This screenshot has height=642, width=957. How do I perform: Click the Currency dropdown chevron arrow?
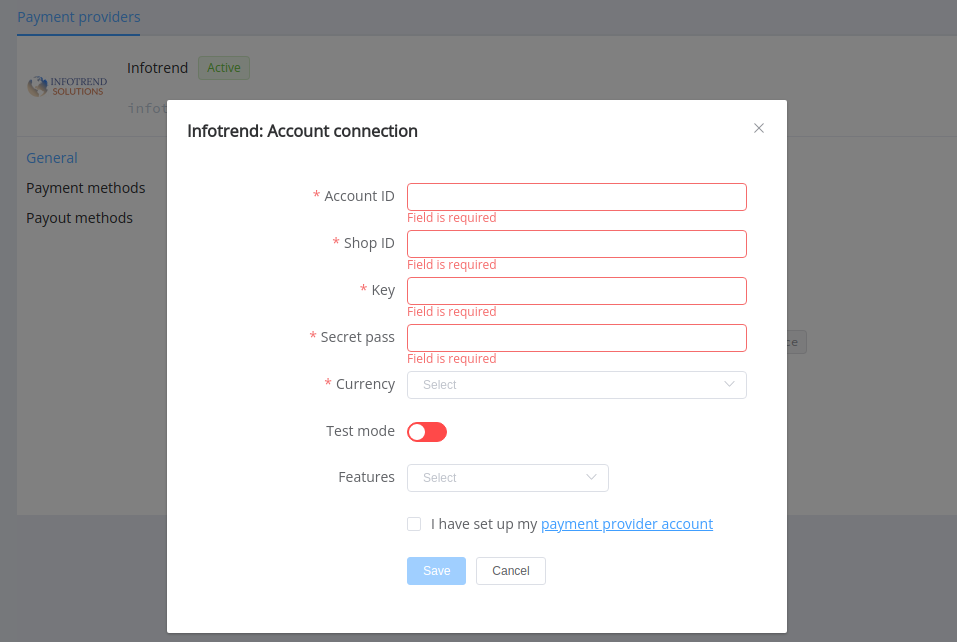(729, 384)
